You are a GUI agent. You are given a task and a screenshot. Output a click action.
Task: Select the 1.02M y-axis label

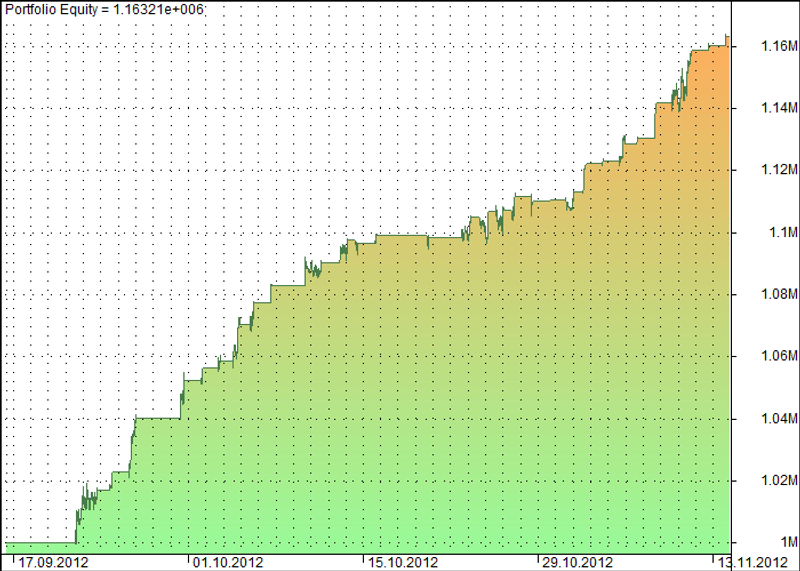click(779, 480)
